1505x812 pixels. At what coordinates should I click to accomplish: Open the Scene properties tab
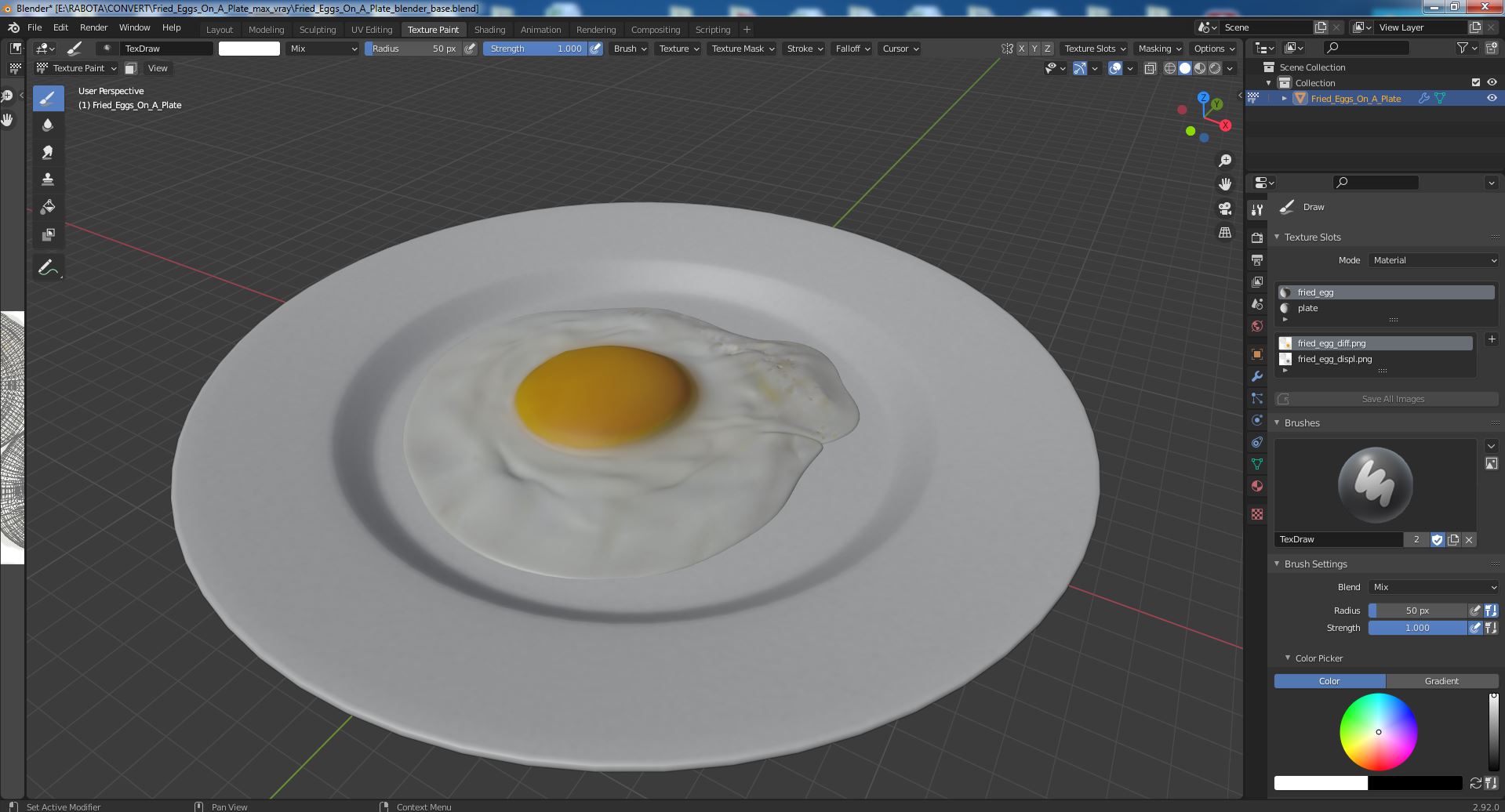(1257, 303)
